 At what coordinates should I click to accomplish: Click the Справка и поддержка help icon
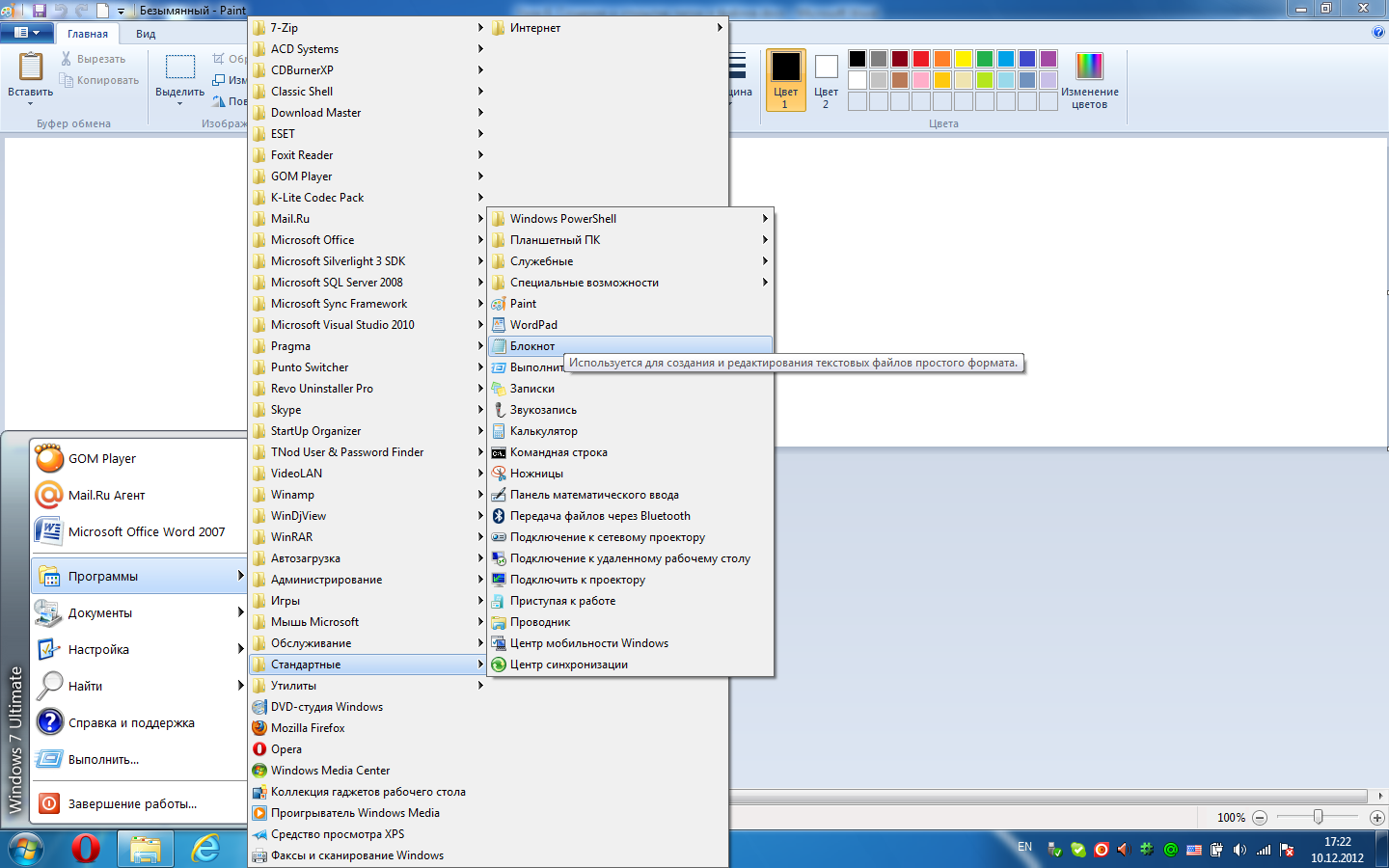pos(49,722)
